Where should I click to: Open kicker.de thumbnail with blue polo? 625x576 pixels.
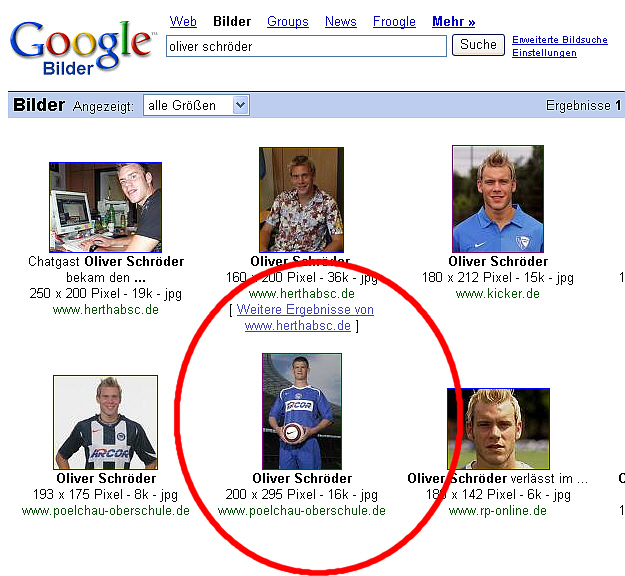[498, 199]
